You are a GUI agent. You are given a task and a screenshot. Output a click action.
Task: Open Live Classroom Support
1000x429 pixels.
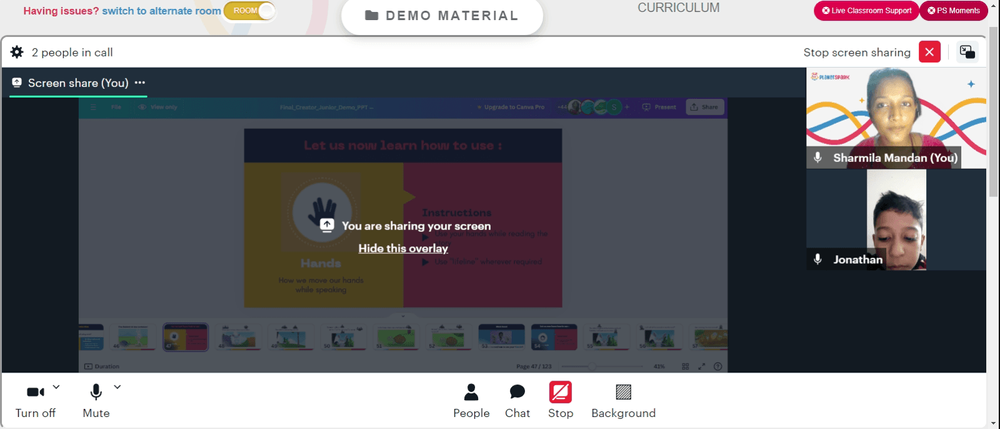point(866,11)
